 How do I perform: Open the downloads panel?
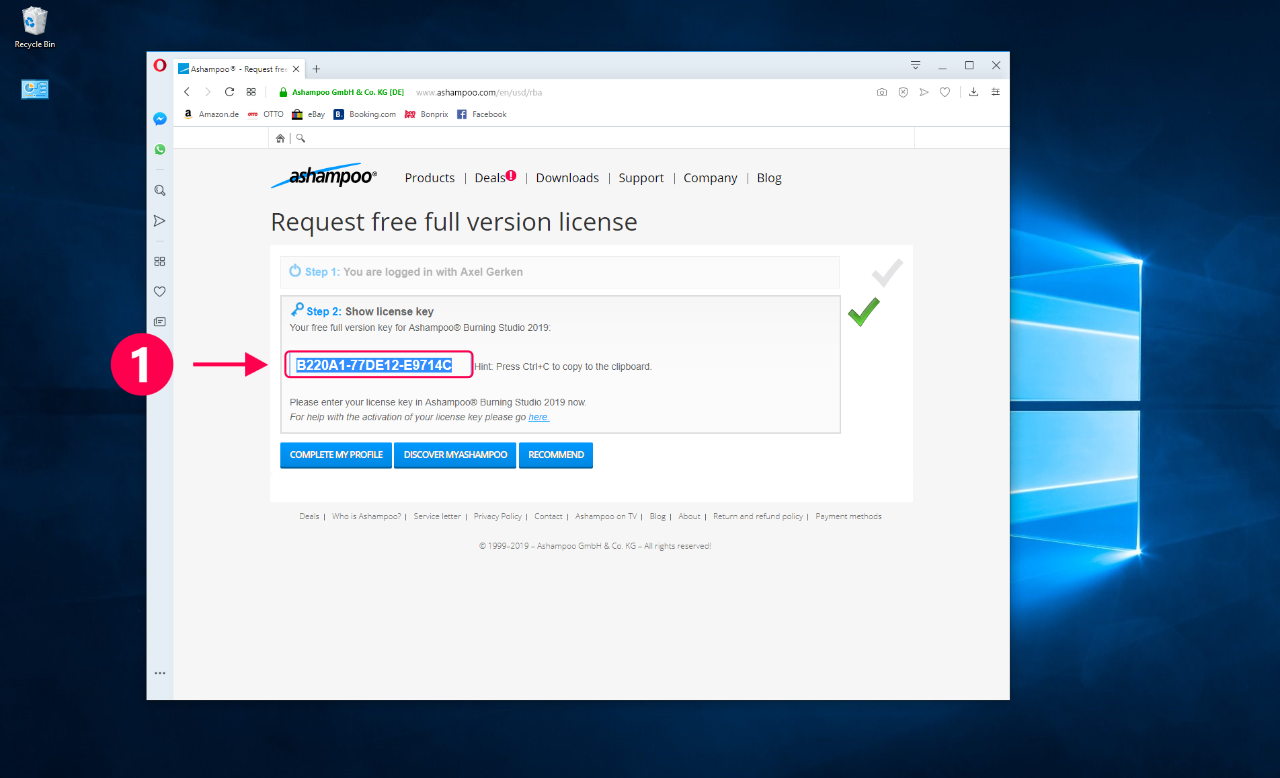tap(973, 92)
